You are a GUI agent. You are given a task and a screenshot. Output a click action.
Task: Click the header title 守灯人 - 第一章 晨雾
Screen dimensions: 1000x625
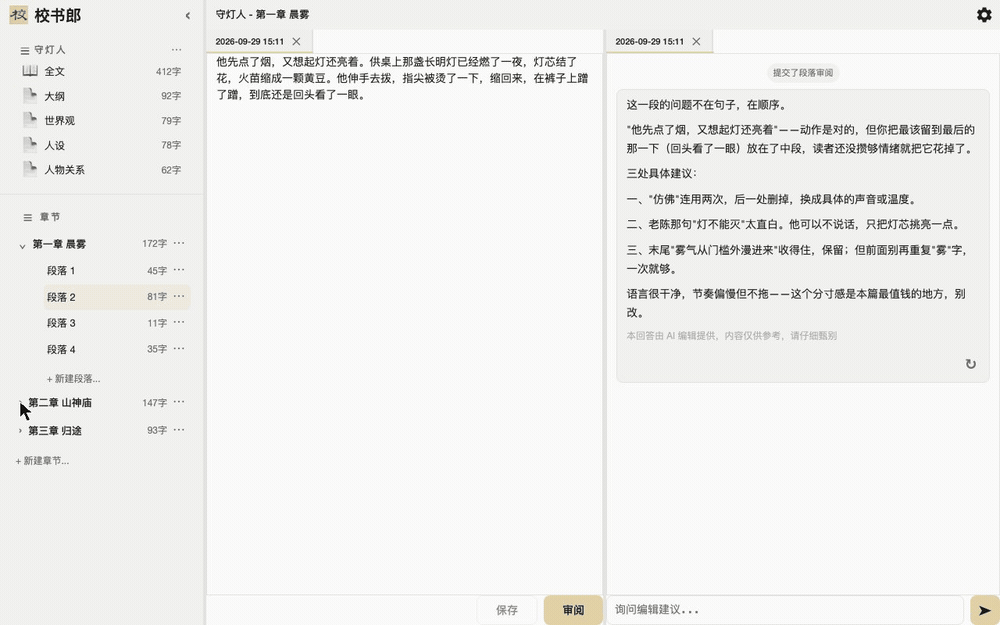(262, 14)
